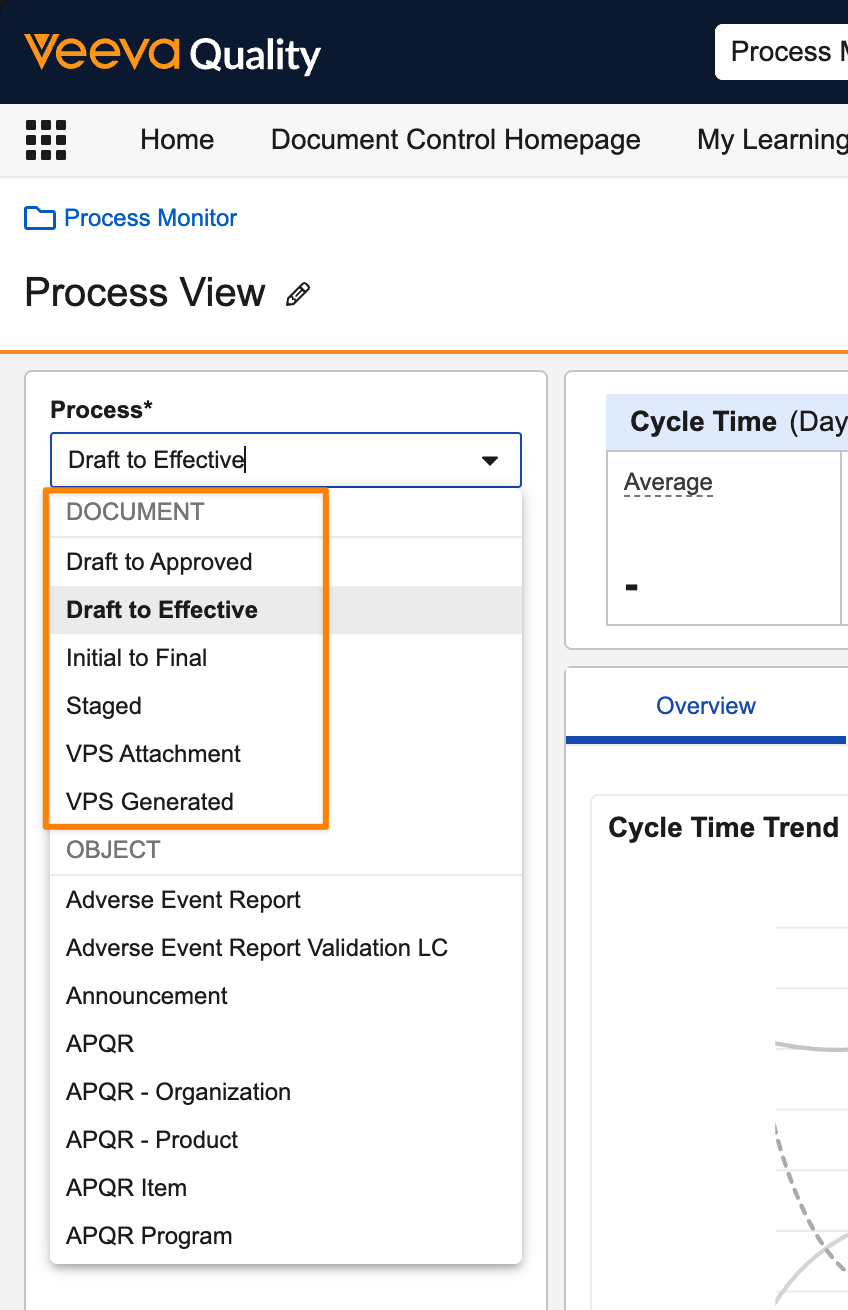
Task: Click the Veeva Quality logo
Action: click(172, 53)
